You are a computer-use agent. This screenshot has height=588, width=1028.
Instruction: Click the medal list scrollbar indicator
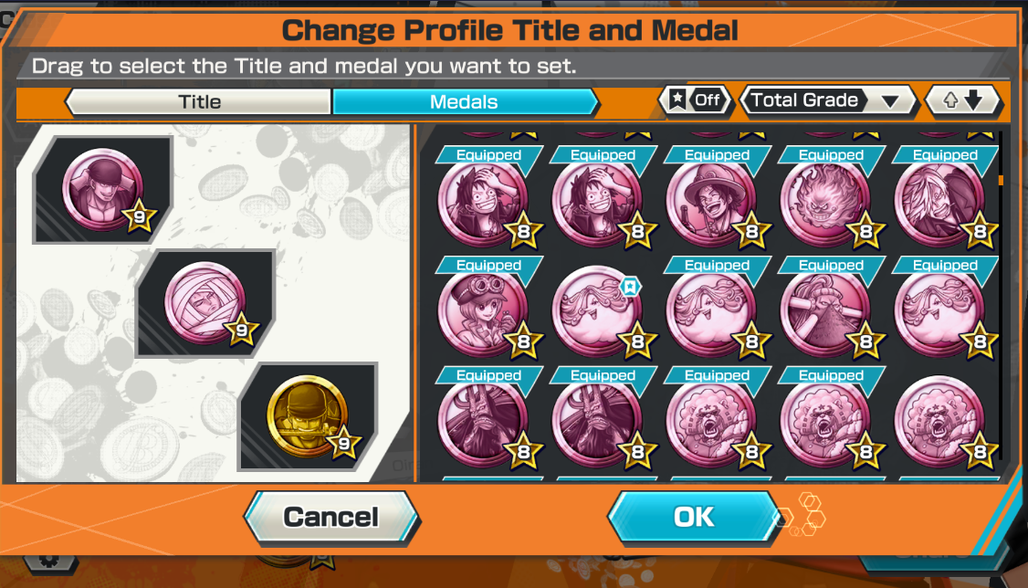point(1001,180)
